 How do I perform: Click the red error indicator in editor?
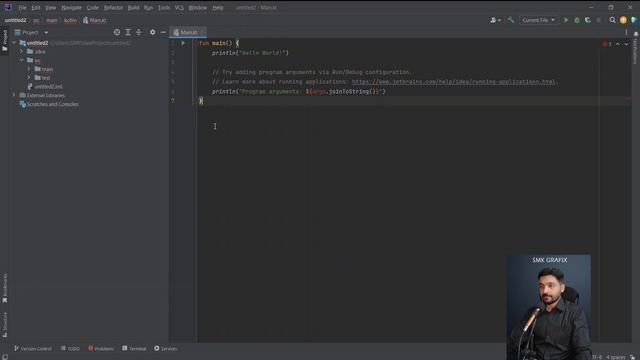click(x=607, y=44)
